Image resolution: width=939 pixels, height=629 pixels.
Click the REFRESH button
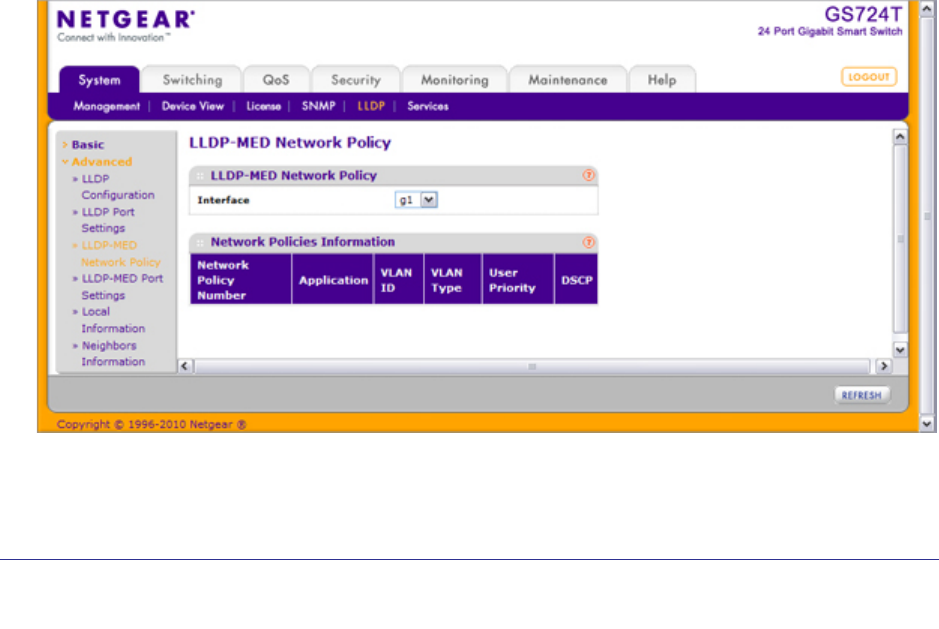point(862,395)
